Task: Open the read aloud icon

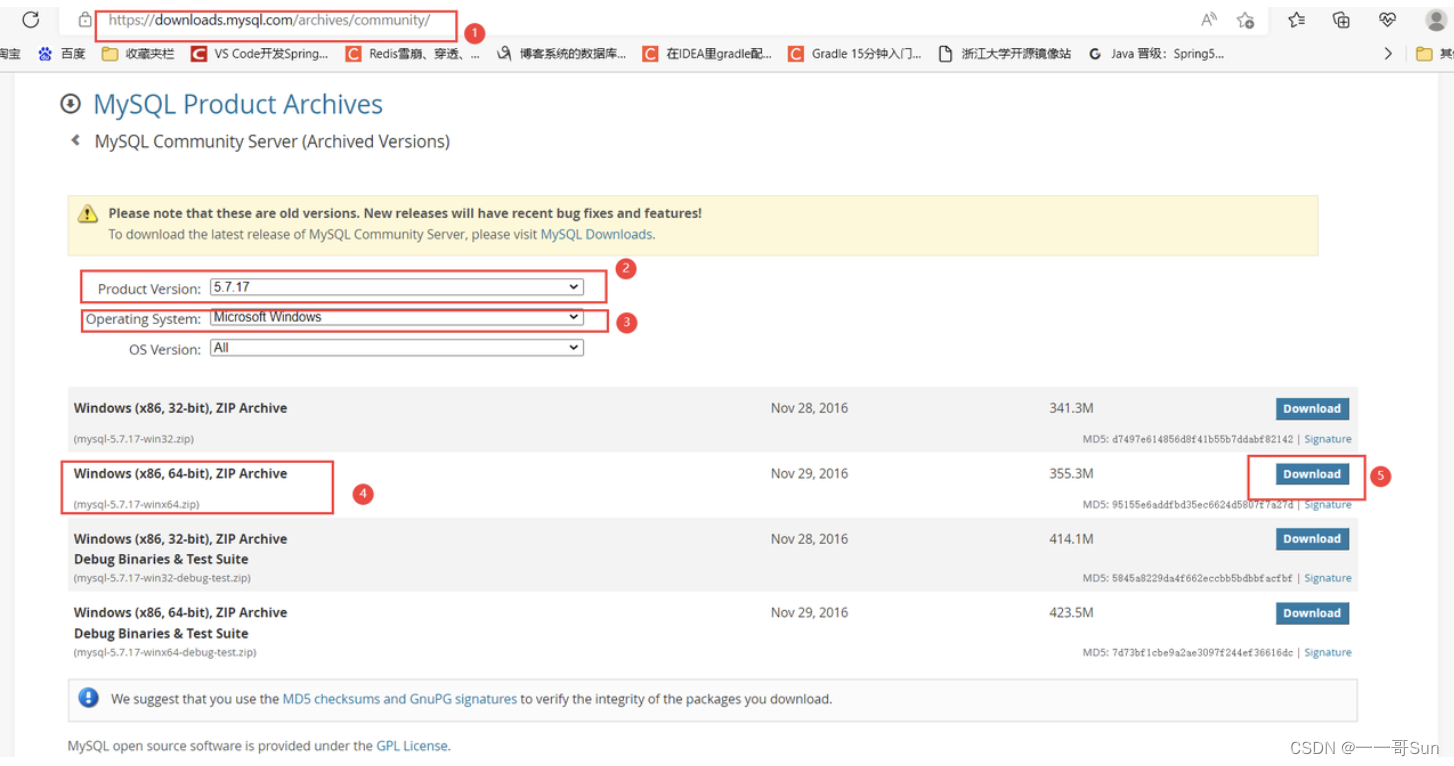Action: pos(1209,20)
